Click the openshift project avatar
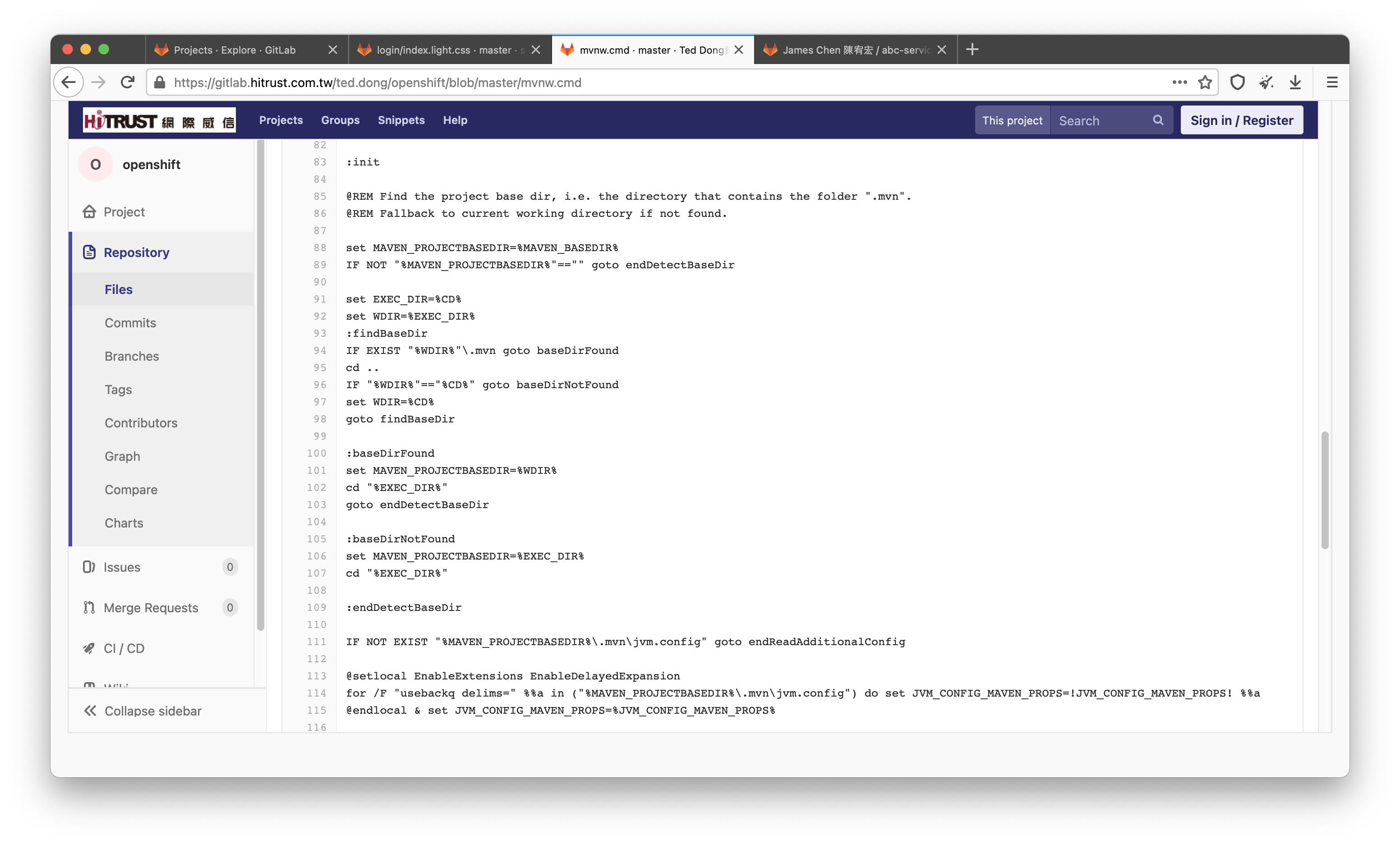1400x844 pixels. [96, 165]
